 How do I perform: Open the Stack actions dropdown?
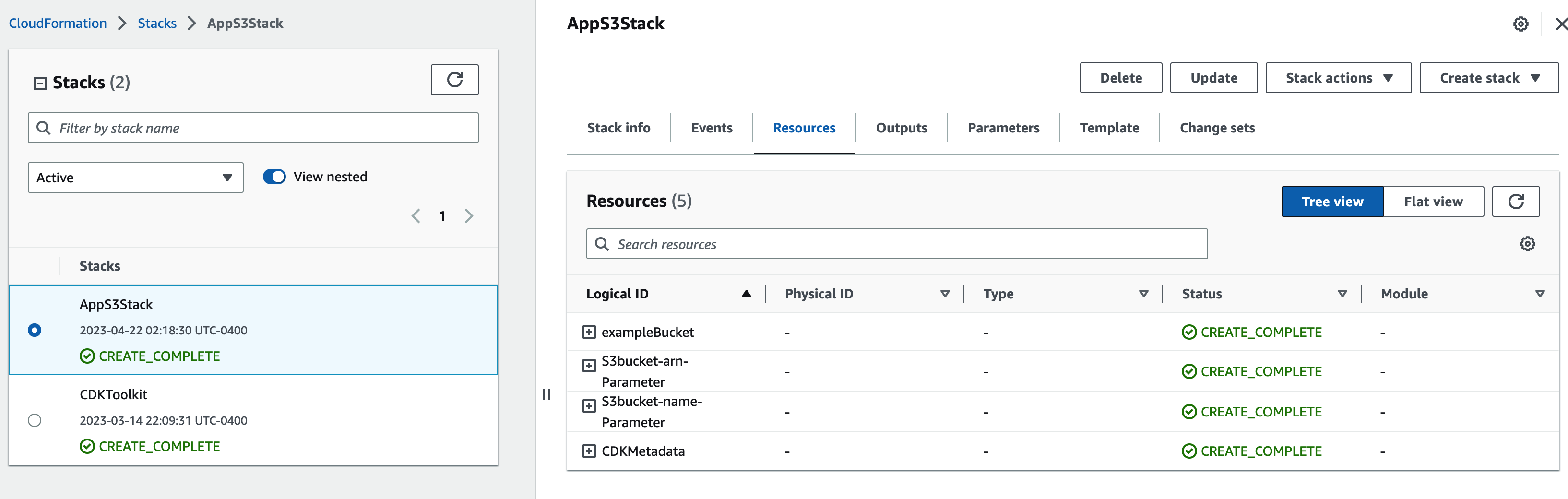click(x=1339, y=78)
